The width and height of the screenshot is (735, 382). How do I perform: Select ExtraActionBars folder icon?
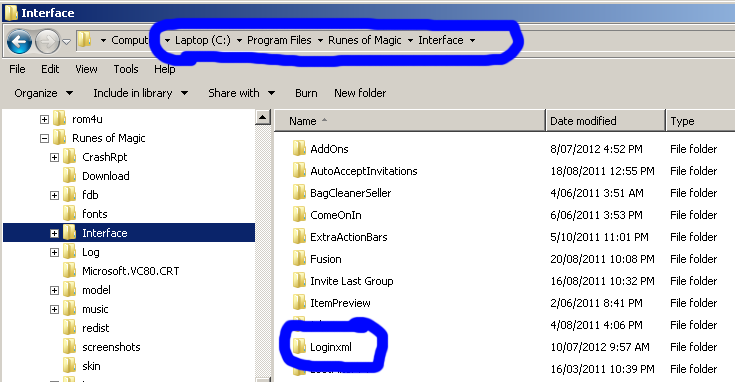tap(299, 236)
